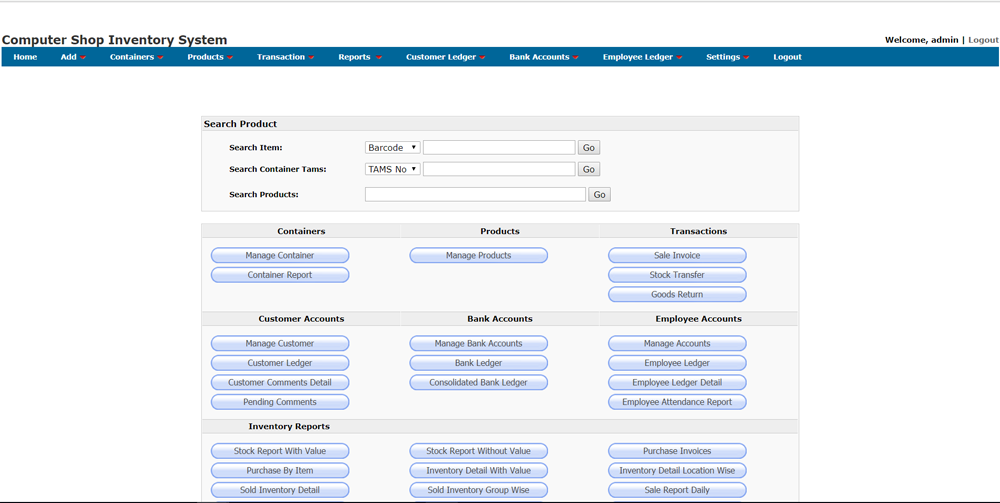Viewport: 1000px width, 503px height.
Task: Select Stock Transfer button
Action: pyautogui.click(x=677, y=275)
